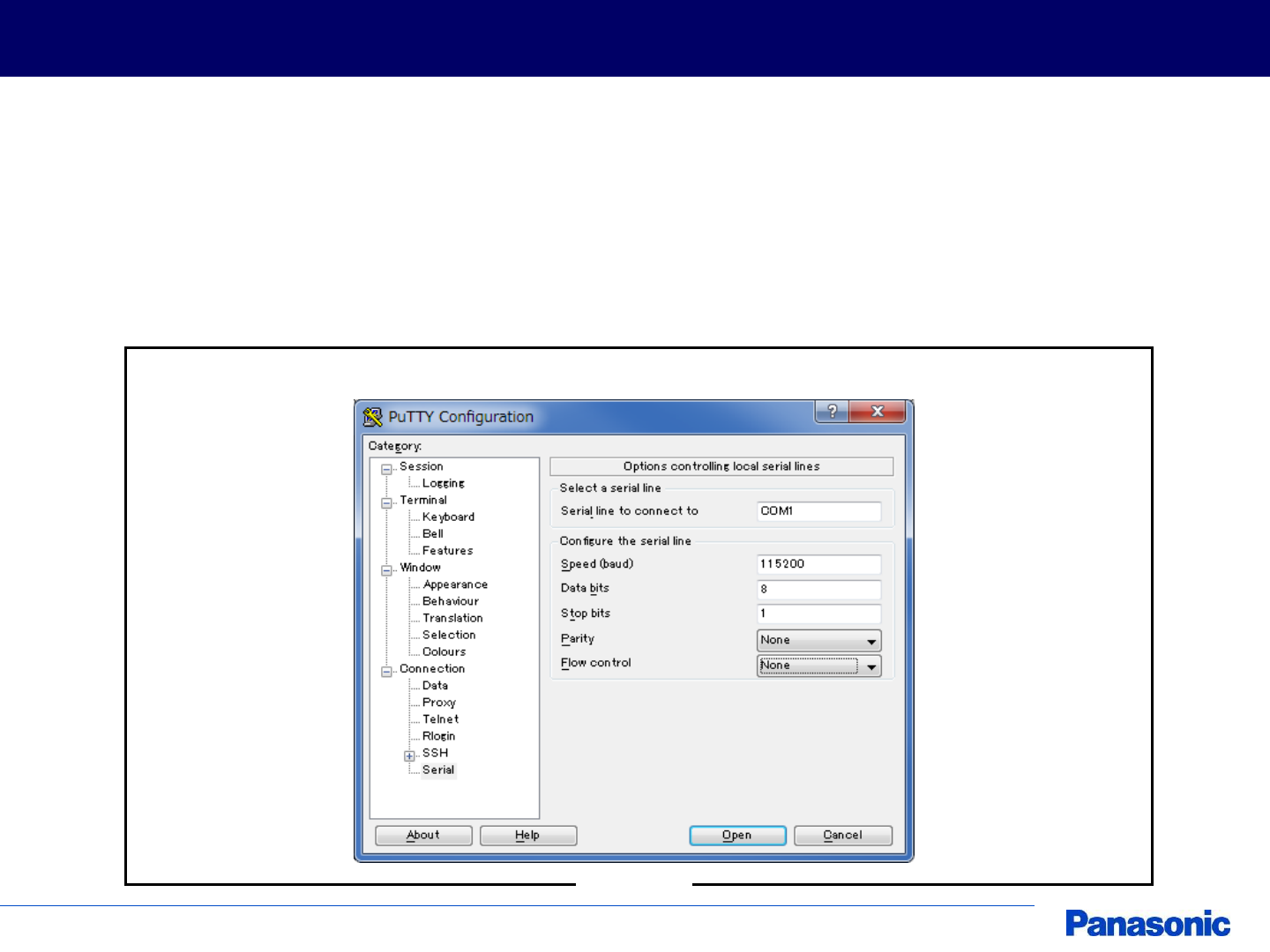Close the PuTTY Configuration window
This screenshot has width=1270, height=952.
pos(877,412)
